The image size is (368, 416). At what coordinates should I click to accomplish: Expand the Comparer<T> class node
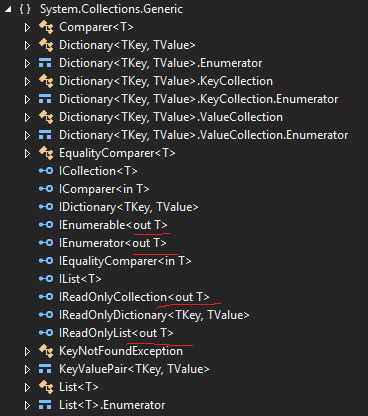coord(27,27)
